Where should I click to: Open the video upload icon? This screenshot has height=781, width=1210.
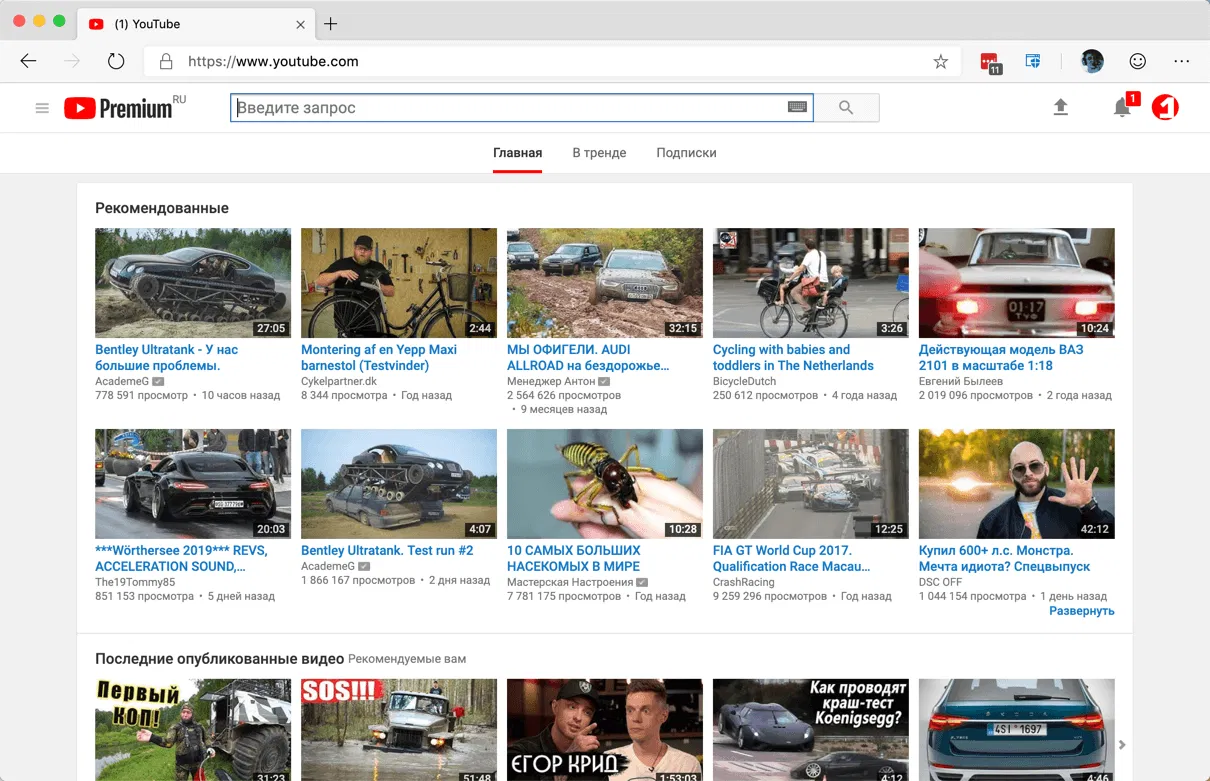coord(1062,107)
